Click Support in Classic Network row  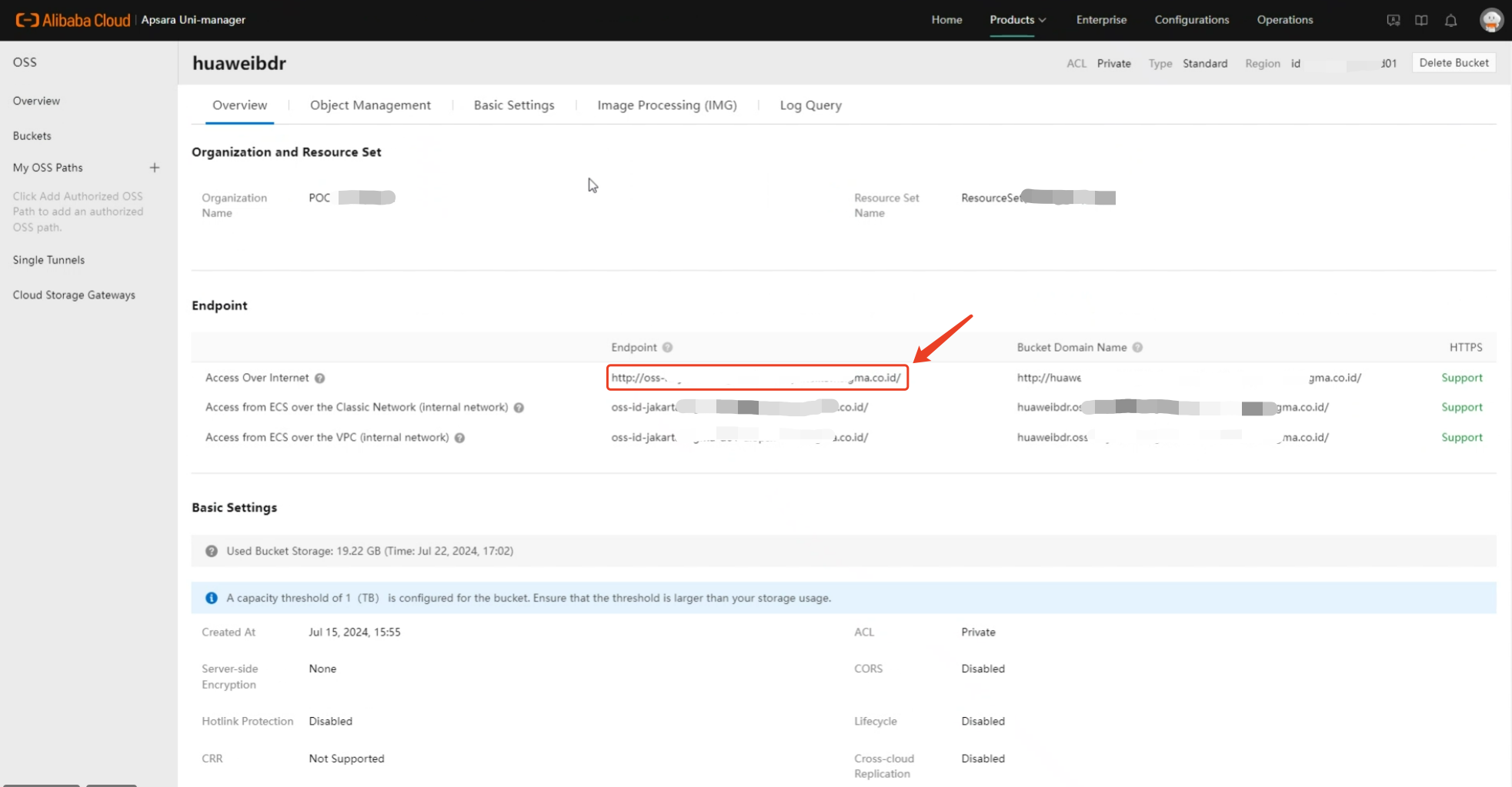click(1461, 408)
